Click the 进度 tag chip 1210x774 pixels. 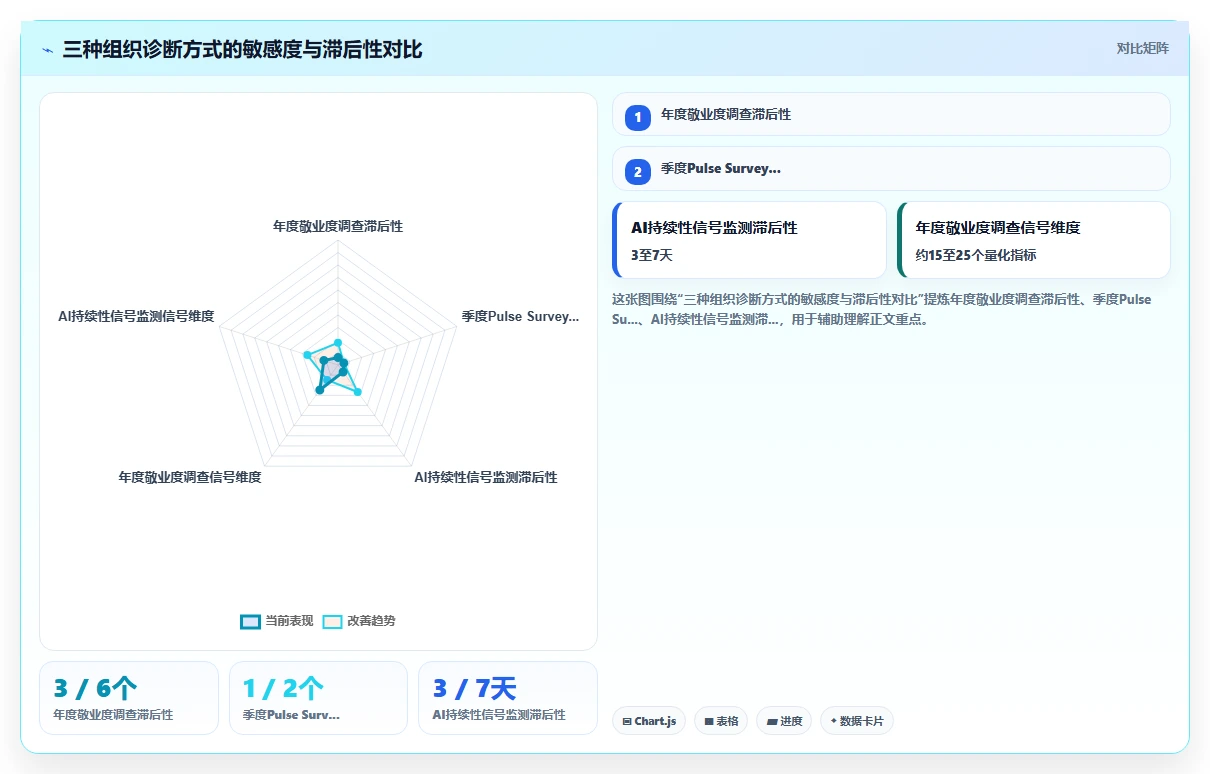[784, 721]
